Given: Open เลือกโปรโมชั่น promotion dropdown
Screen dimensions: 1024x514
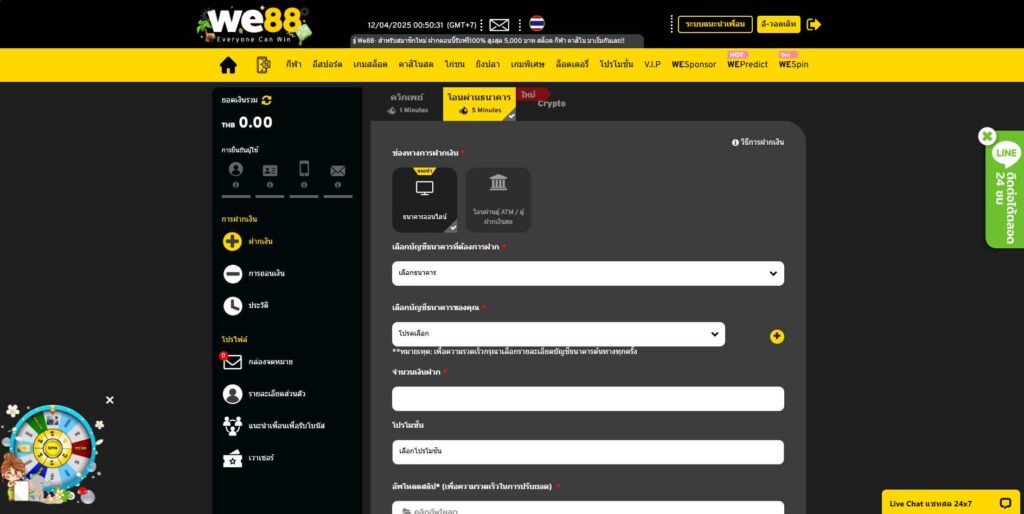Looking at the screenshot, I should tap(588, 452).
